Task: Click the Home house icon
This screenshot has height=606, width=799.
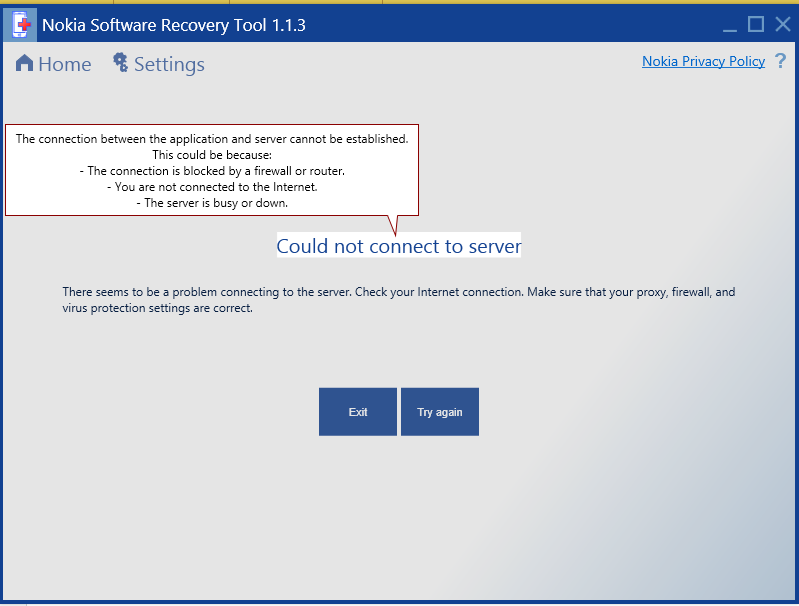Action: pyautogui.click(x=24, y=64)
